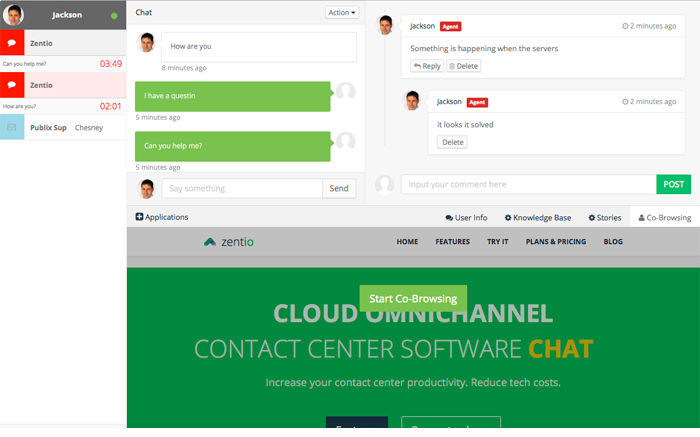Click the Zentio logo in the co-browsing page

[229, 242]
